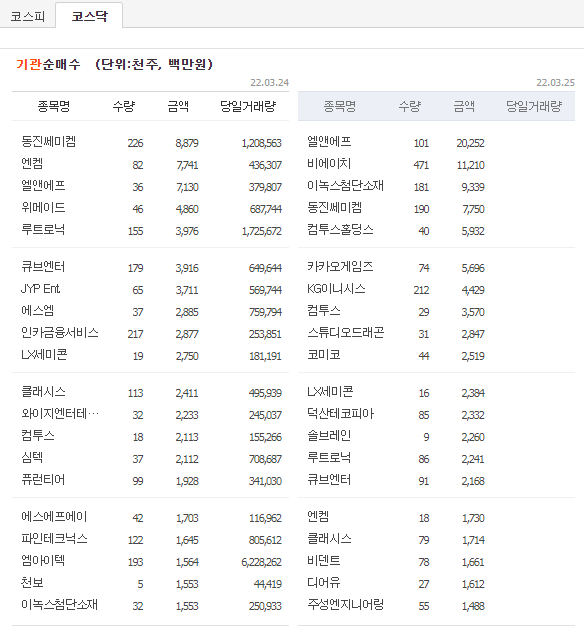Open 엔켐 in the 22.03.24 list
Screen dimensions: 584x633
click(32, 163)
